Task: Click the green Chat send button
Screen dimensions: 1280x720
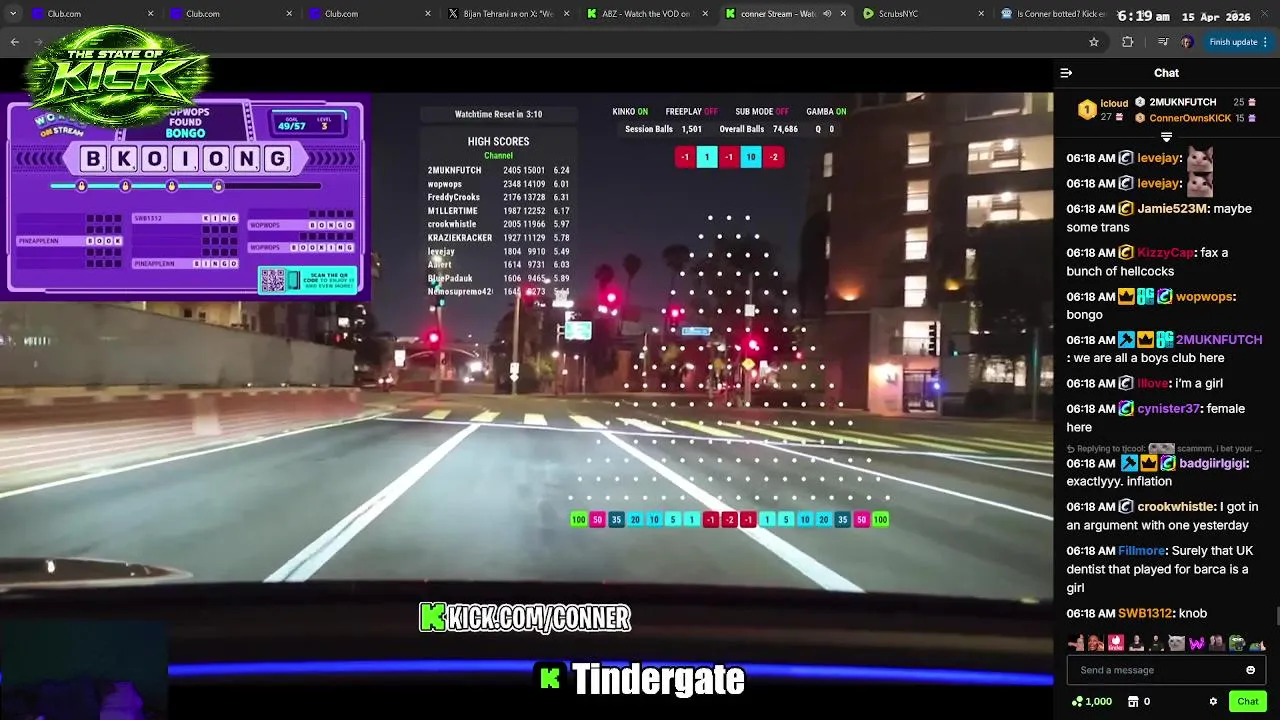Action: 1247,702
